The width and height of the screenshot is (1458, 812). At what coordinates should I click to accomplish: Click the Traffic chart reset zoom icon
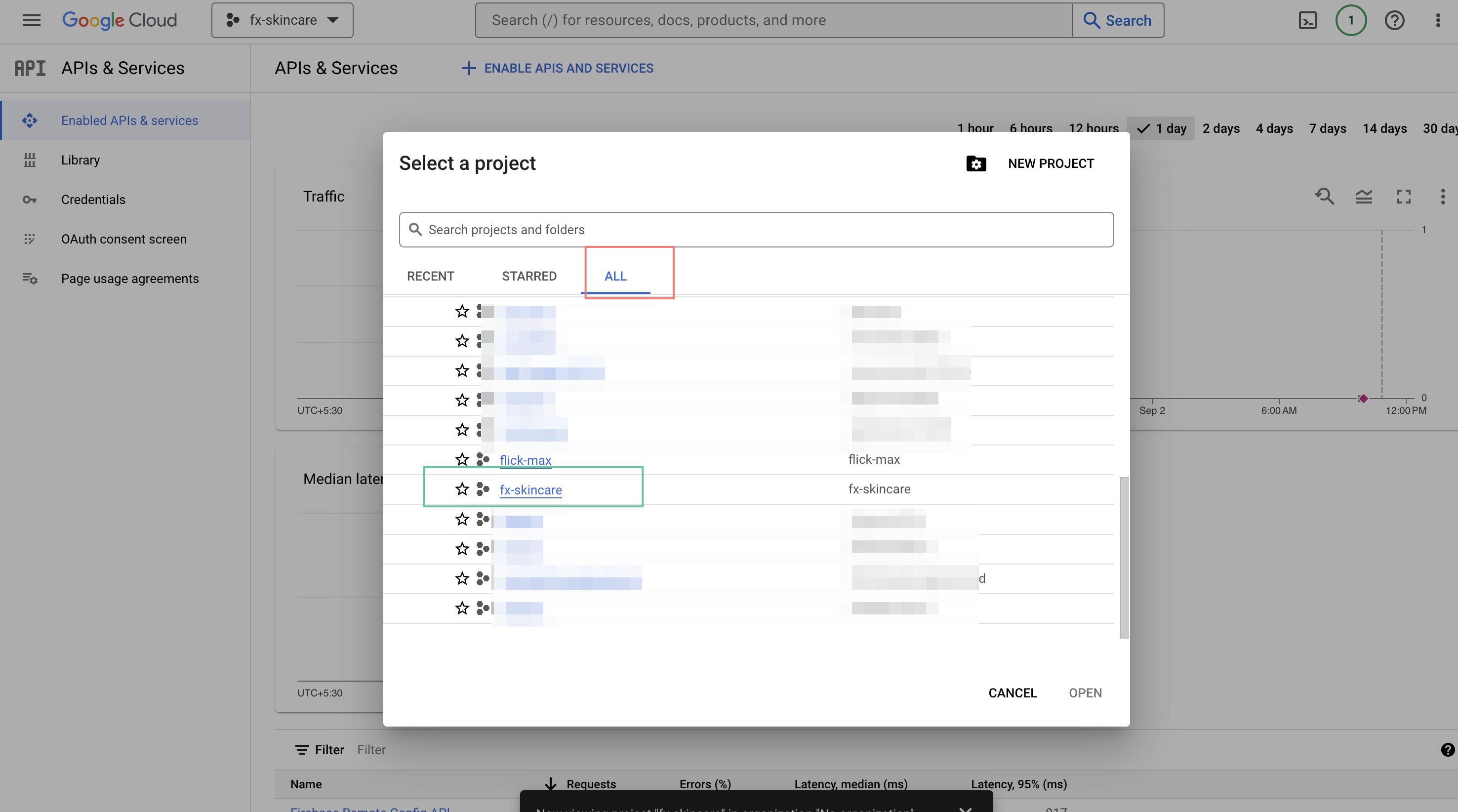pos(1325,197)
